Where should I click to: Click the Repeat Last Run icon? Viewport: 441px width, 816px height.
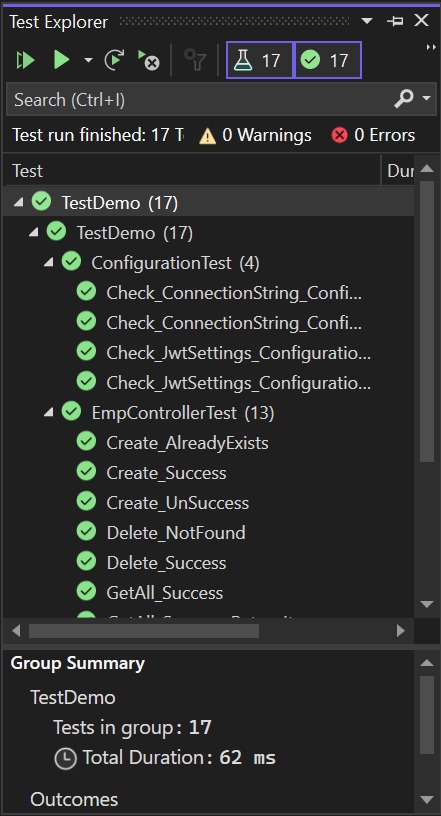coord(114,60)
